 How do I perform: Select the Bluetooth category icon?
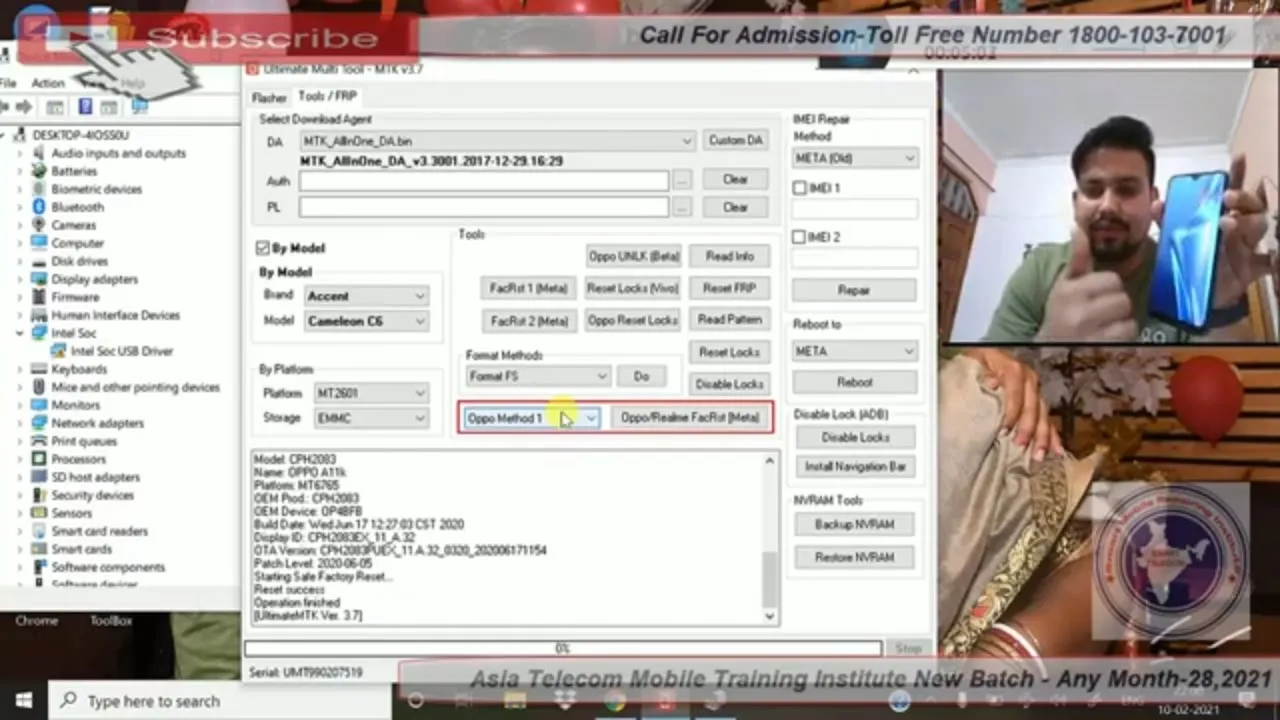tap(38, 207)
